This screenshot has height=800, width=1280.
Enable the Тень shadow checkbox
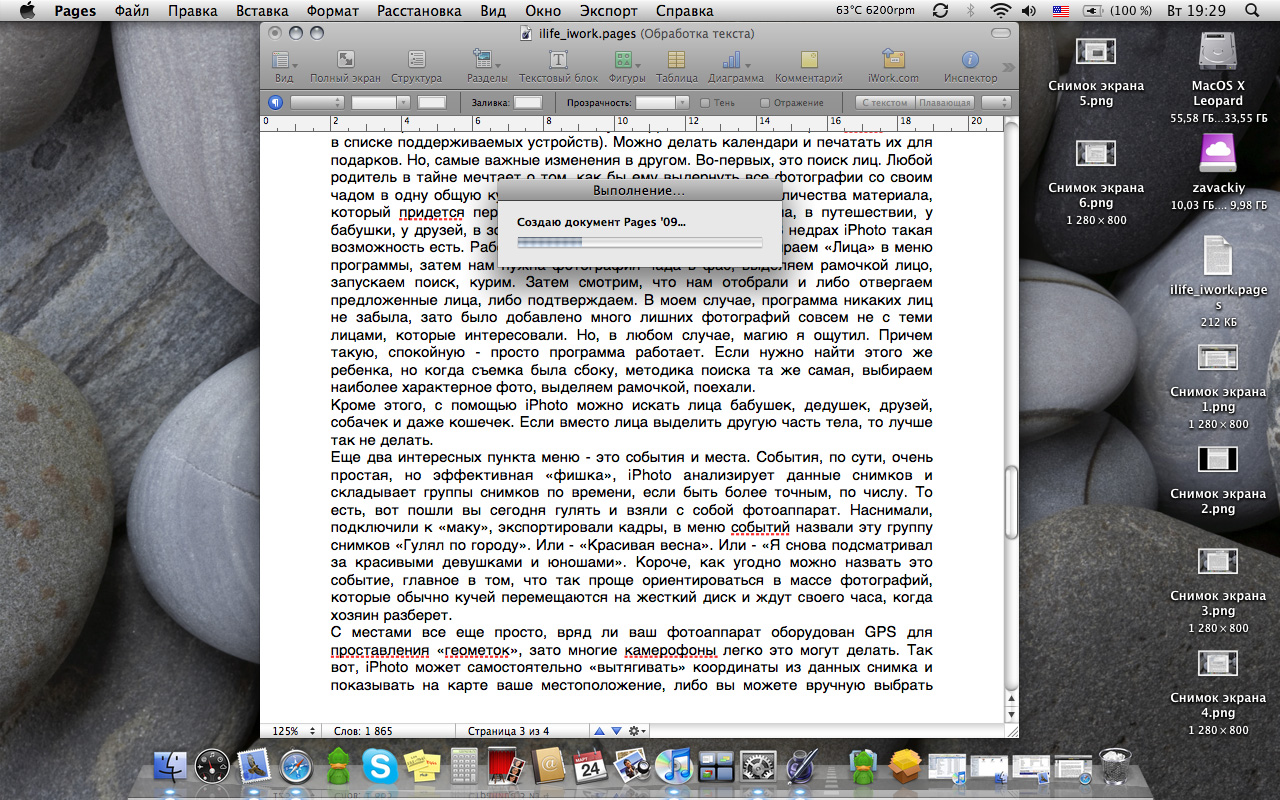tap(705, 103)
